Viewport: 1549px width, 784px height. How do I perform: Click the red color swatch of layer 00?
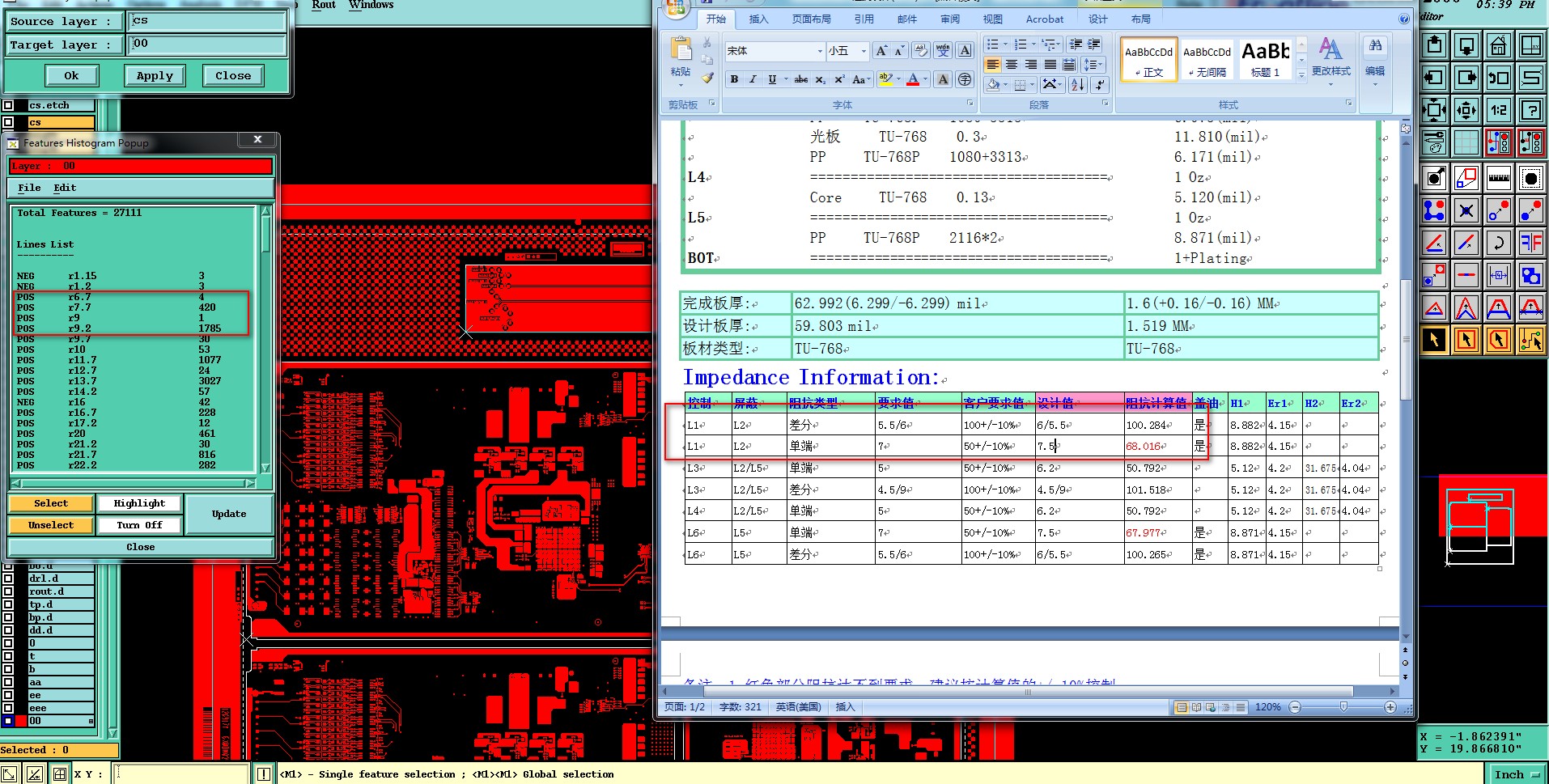pyautogui.click(x=20, y=721)
